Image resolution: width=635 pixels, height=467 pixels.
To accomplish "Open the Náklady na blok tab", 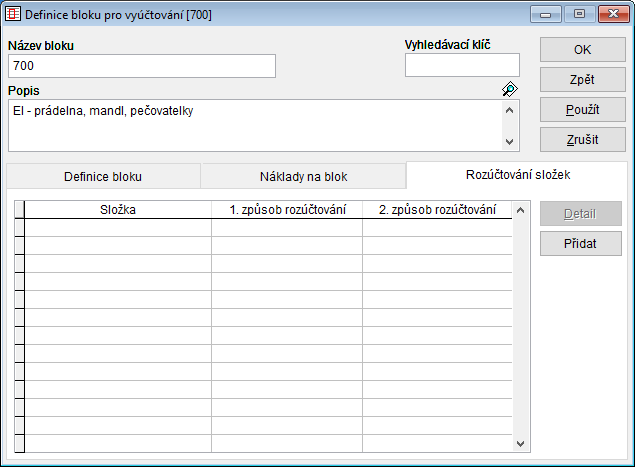I will pos(303,176).
